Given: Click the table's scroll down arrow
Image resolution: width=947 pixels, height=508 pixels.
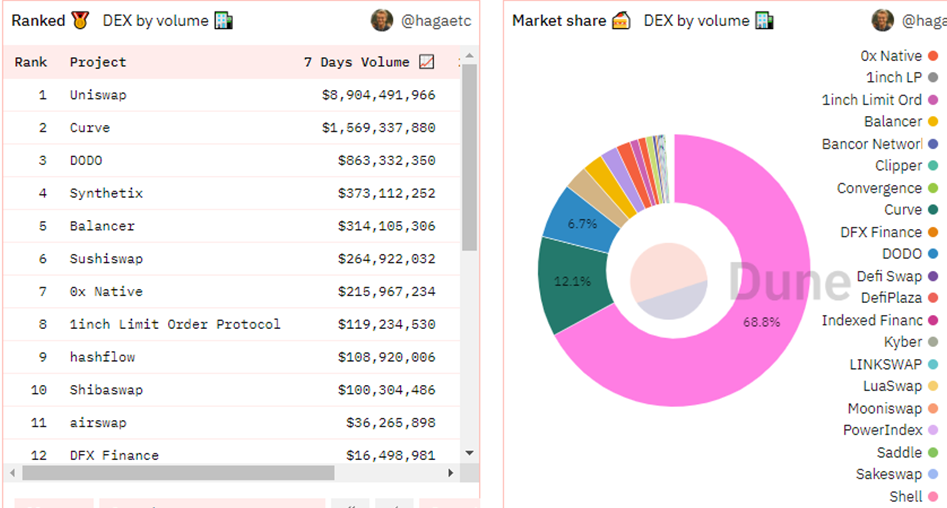Looking at the screenshot, I should [x=470, y=452].
